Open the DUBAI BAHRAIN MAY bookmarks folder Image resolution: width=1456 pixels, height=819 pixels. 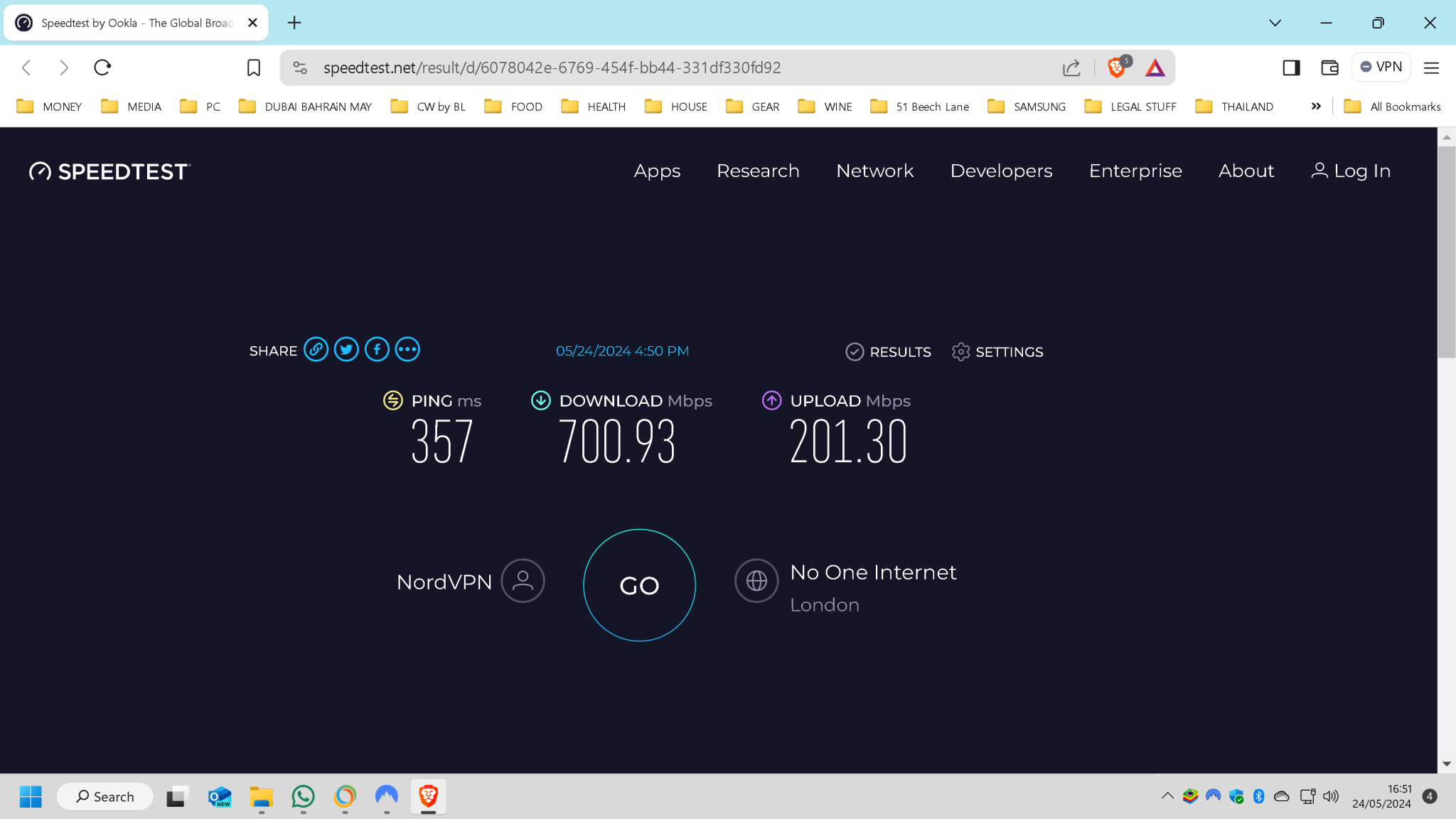pos(305,107)
